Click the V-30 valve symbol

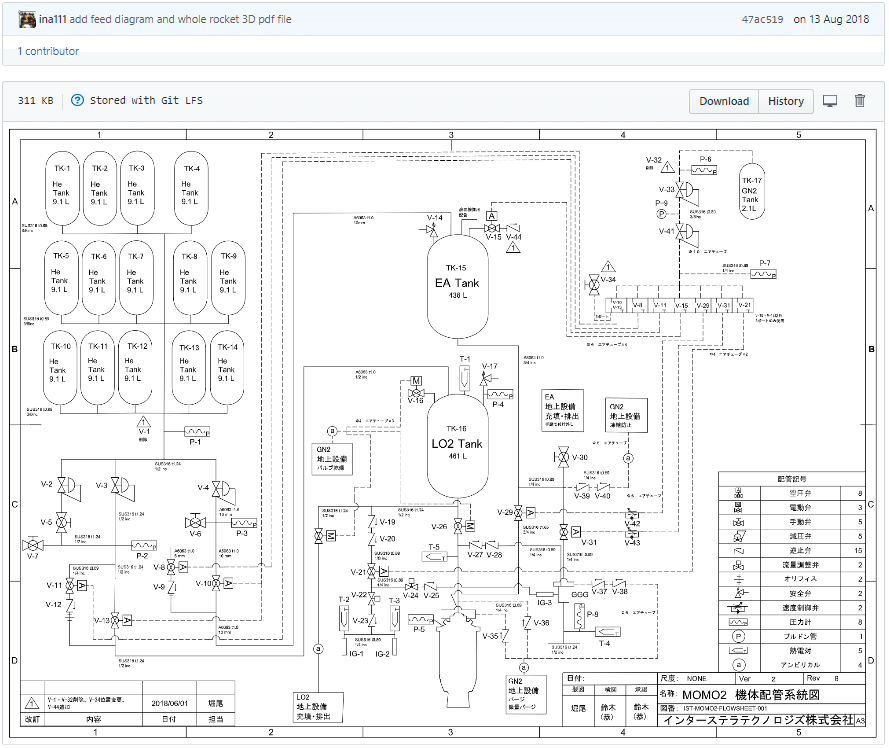pyautogui.click(x=563, y=457)
